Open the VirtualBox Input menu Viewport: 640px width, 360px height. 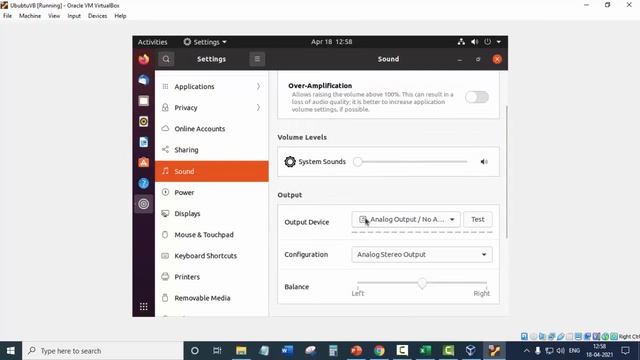pyautogui.click(x=74, y=16)
